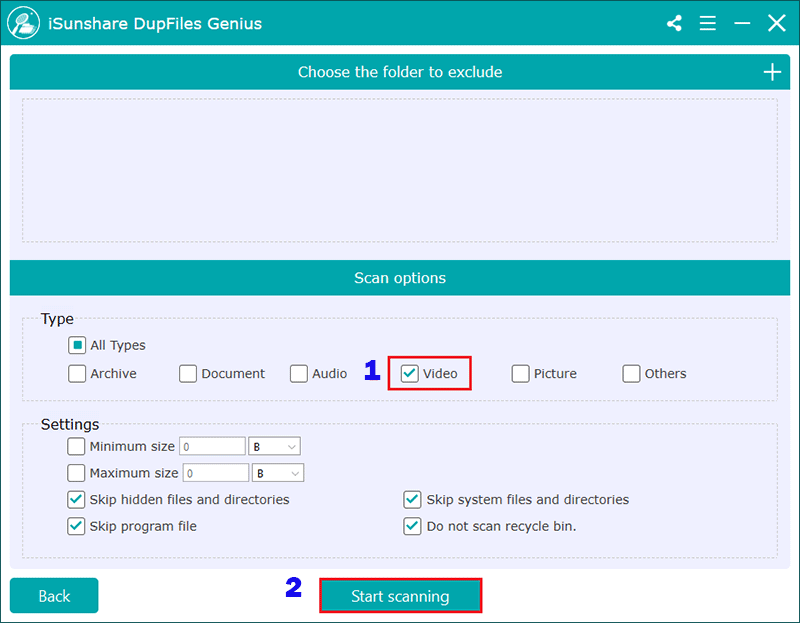Uncheck the Video file type
Screen dimensions: 800x623
pos(407,373)
